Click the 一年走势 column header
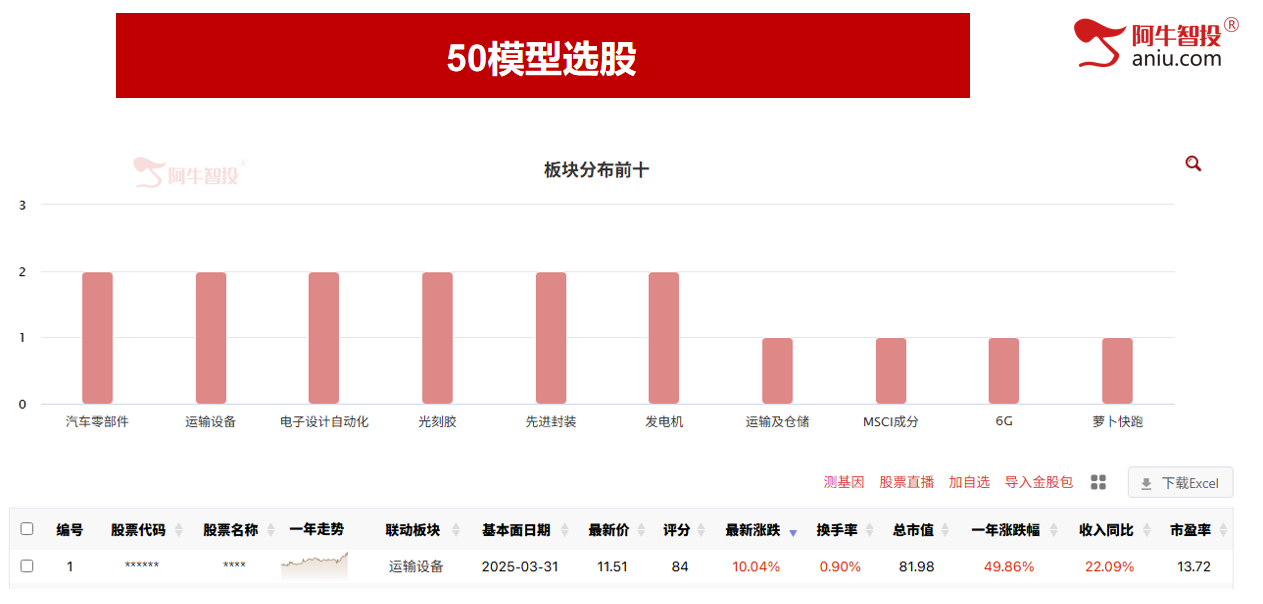Viewport: 1263px width, 604px height. point(316,530)
